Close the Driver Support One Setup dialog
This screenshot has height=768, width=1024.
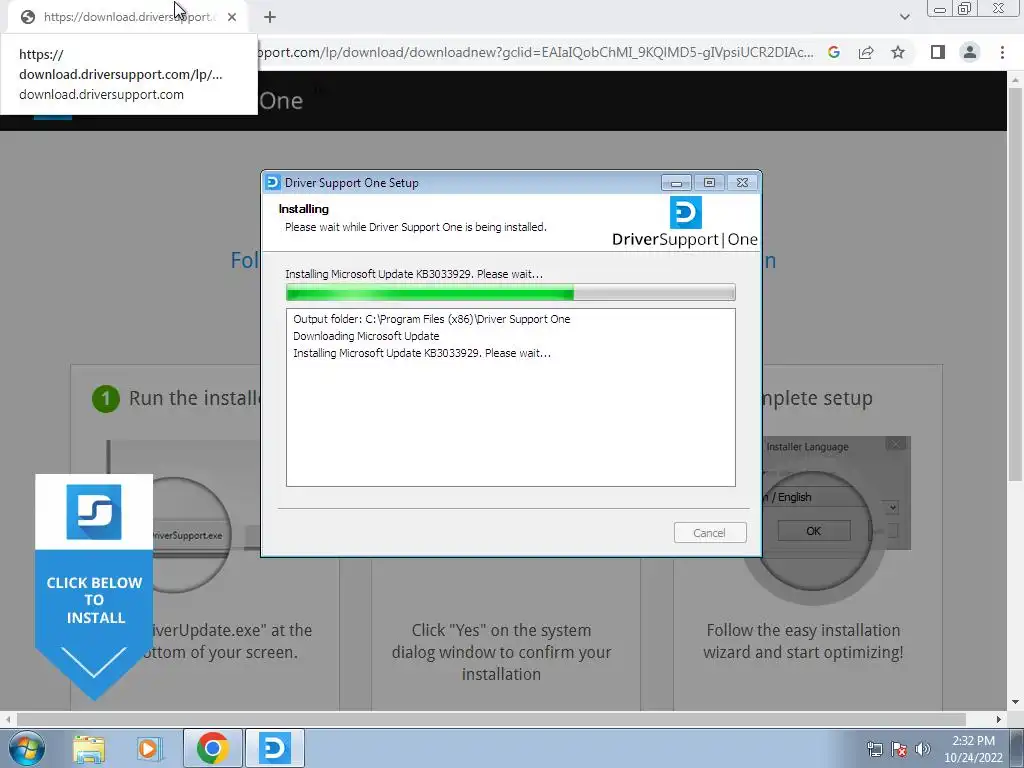(742, 183)
